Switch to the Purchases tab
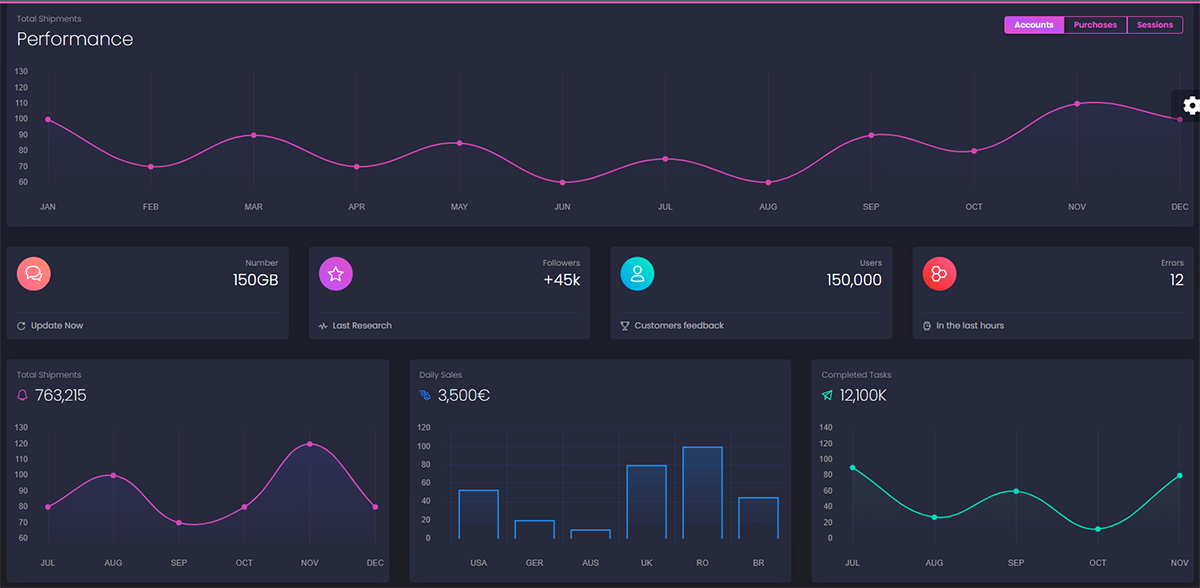Screen dimensions: 1200x588 pos(1095,24)
